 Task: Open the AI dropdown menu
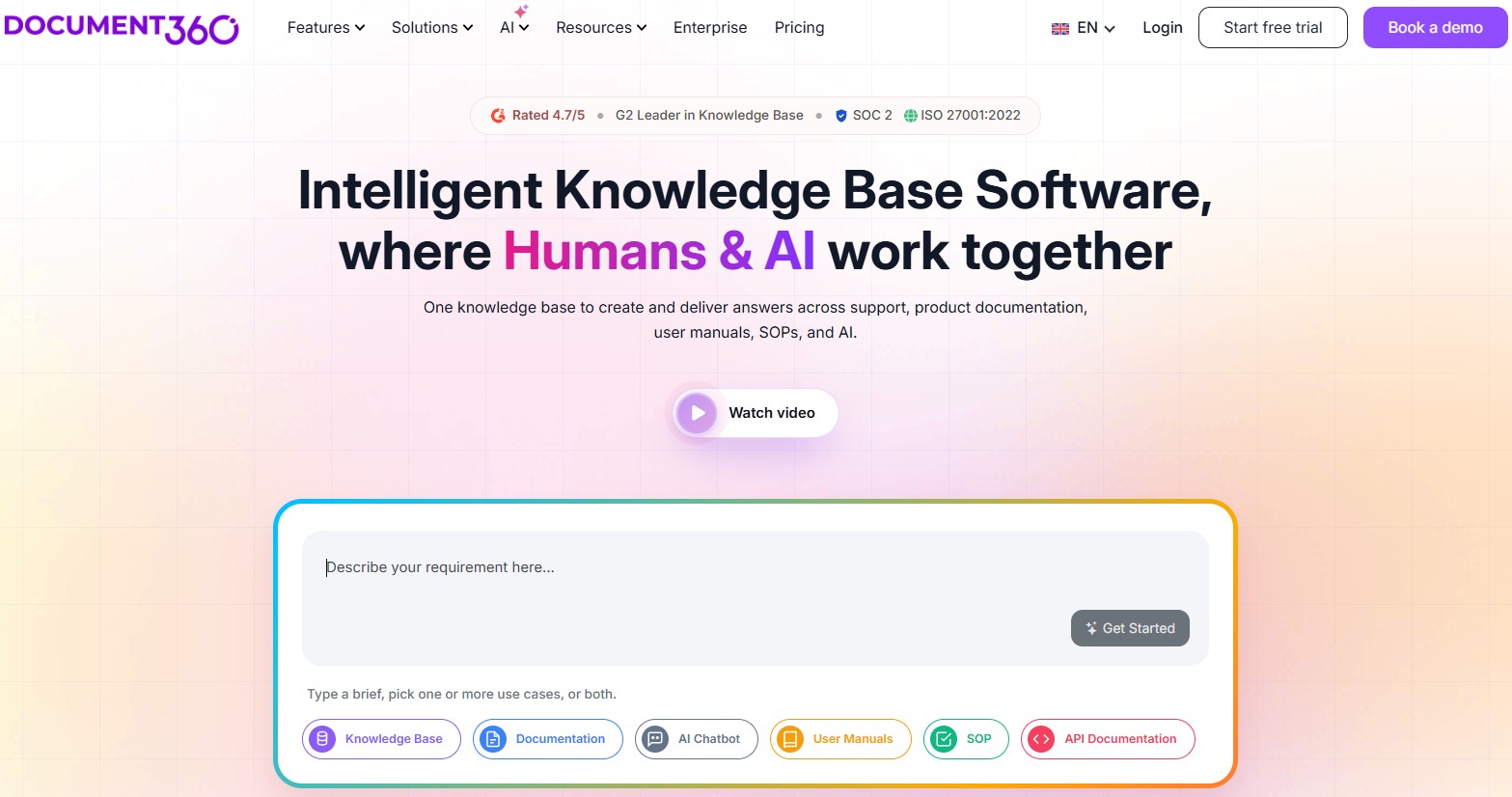tap(514, 28)
